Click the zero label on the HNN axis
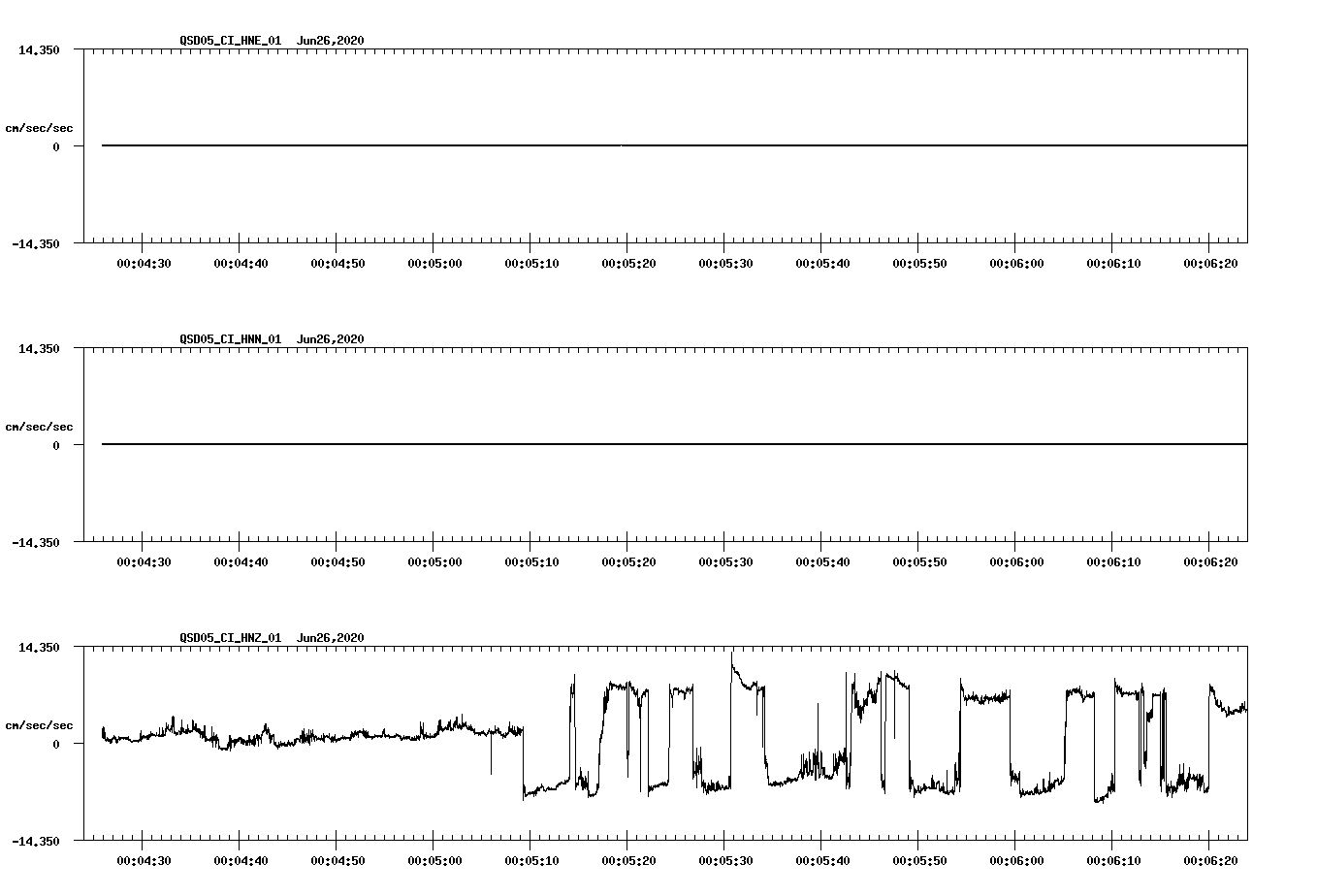 [56, 445]
